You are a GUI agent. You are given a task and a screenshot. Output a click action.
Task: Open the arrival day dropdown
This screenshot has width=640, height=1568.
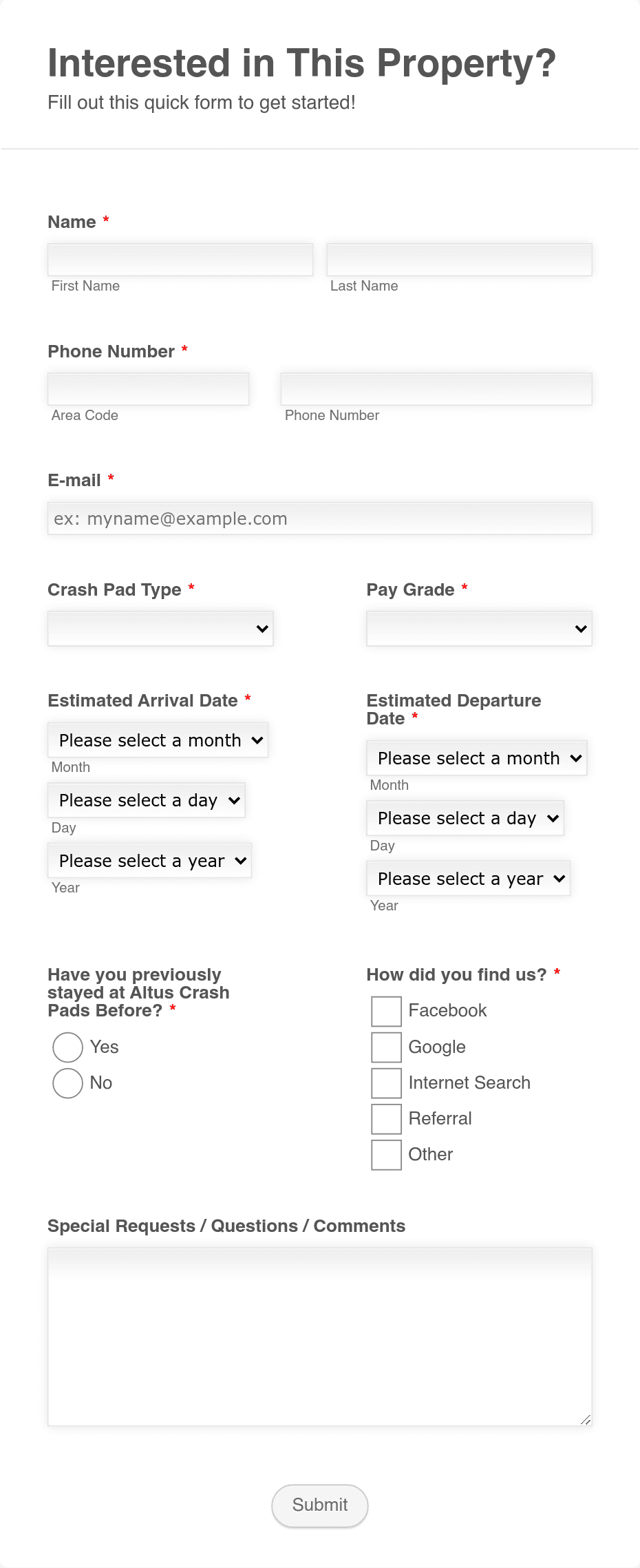[x=147, y=800]
